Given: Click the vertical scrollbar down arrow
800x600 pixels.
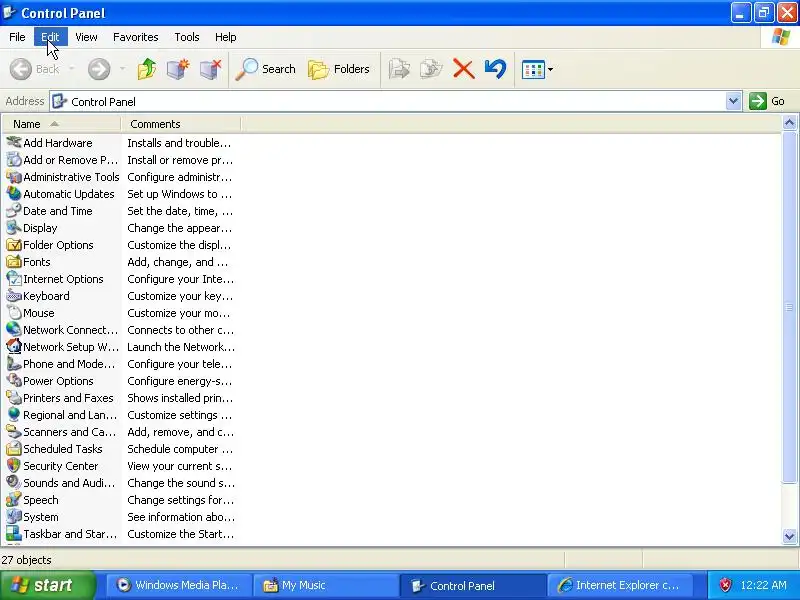Looking at the screenshot, I should [789, 536].
